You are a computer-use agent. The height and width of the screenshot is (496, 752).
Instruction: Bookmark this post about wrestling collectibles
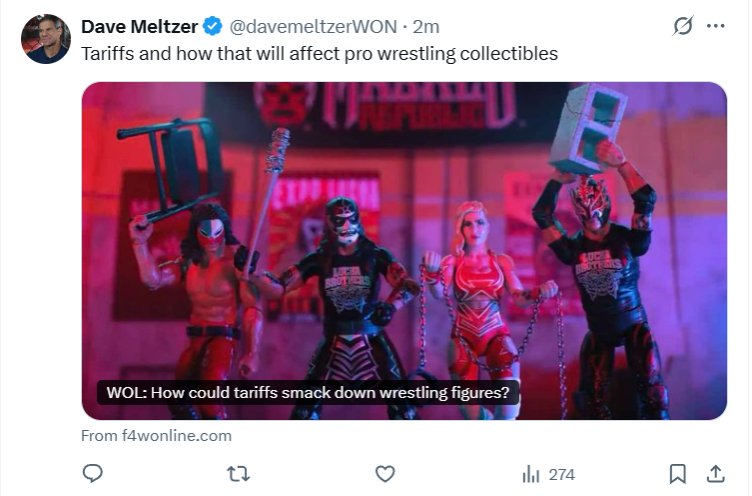677,473
